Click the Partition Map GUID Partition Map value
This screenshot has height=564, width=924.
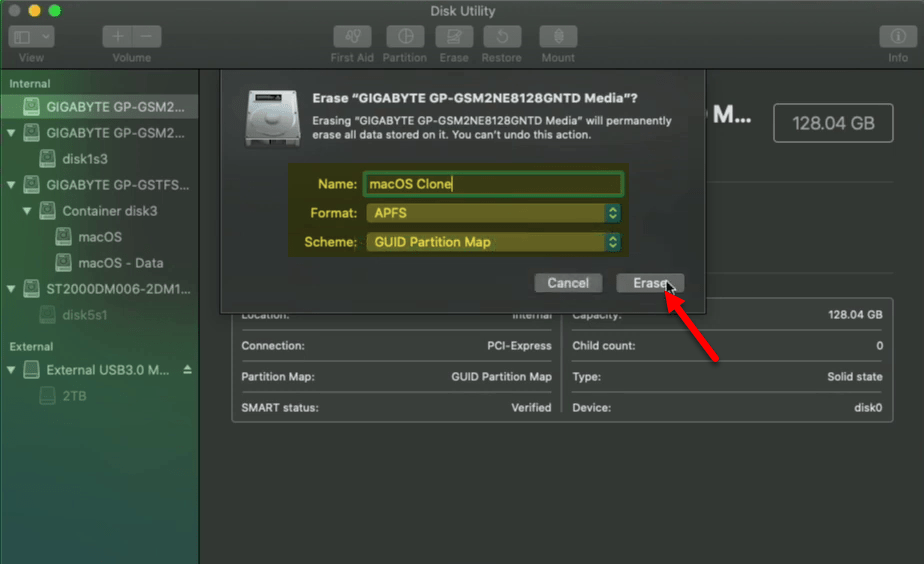pyautogui.click(x=501, y=377)
